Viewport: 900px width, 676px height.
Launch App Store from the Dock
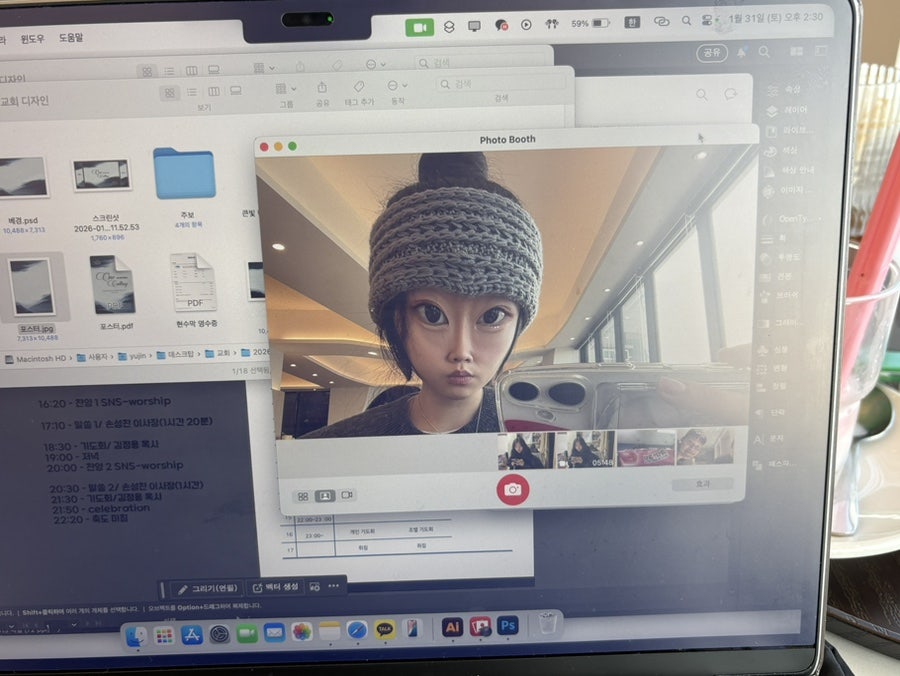click(x=192, y=635)
